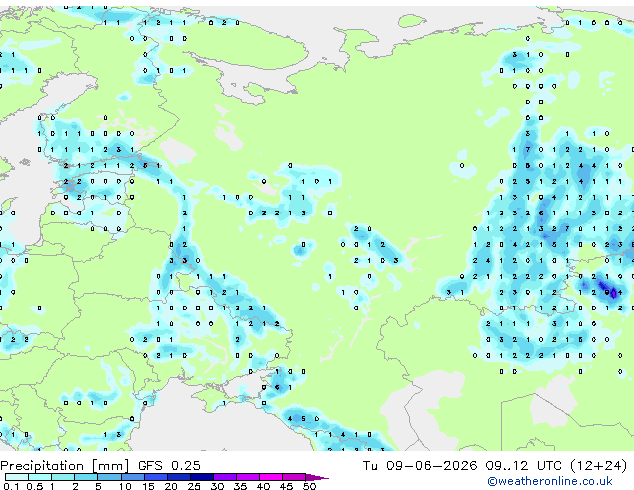The width and height of the screenshot is (634, 490).
Task: Click the above-50 mm legend arrow tip
Action: pos(317,478)
